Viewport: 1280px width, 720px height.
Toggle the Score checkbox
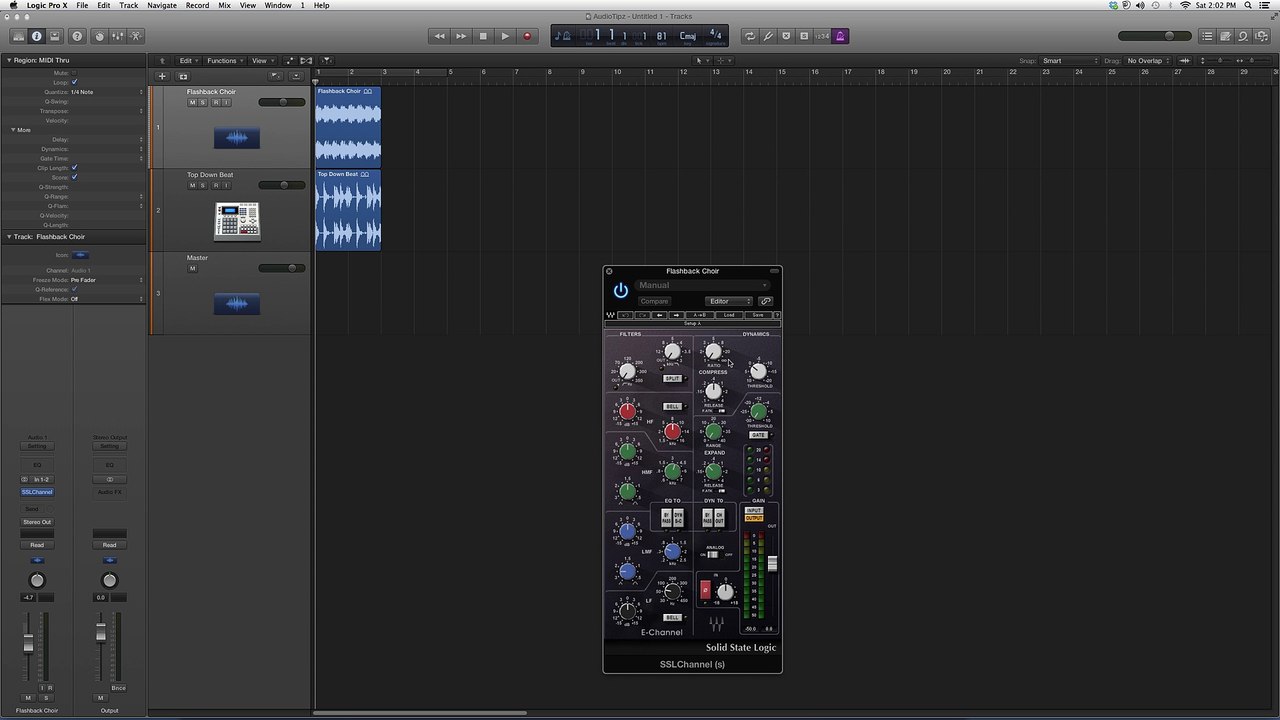click(x=74, y=177)
